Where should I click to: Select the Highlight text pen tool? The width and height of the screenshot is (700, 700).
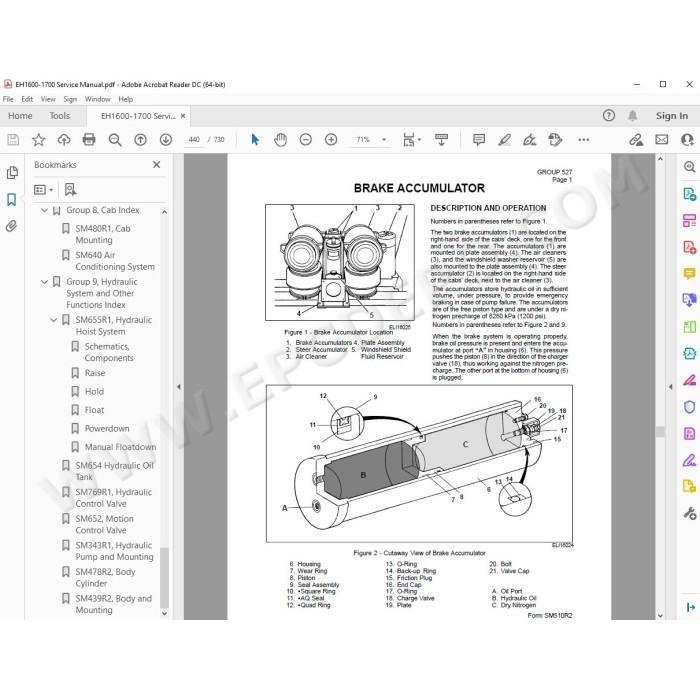click(504, 140)
